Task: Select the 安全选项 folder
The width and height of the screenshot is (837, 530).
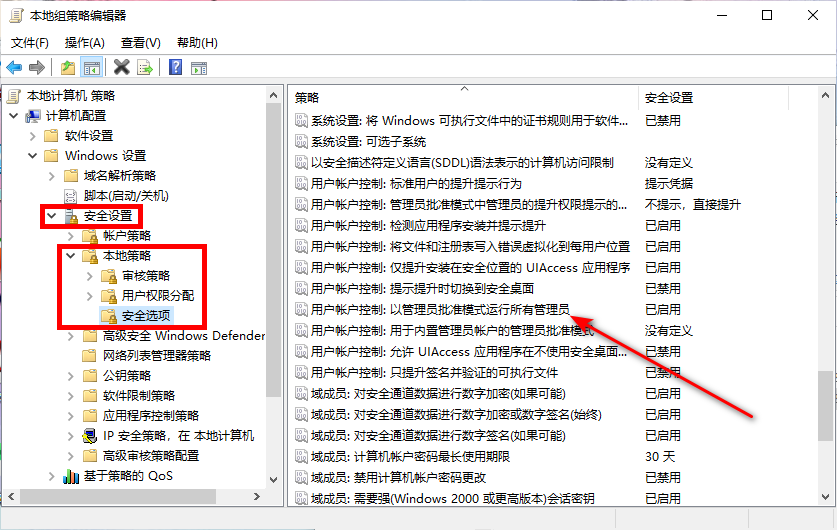Action: point(146,315)
